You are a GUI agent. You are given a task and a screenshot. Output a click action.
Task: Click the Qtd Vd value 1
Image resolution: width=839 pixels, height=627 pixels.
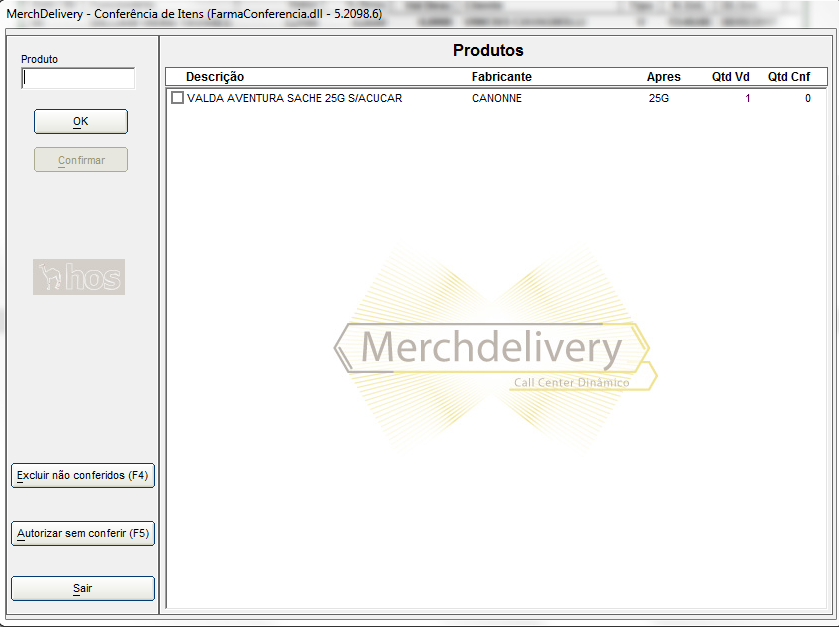tap(747, 98)
